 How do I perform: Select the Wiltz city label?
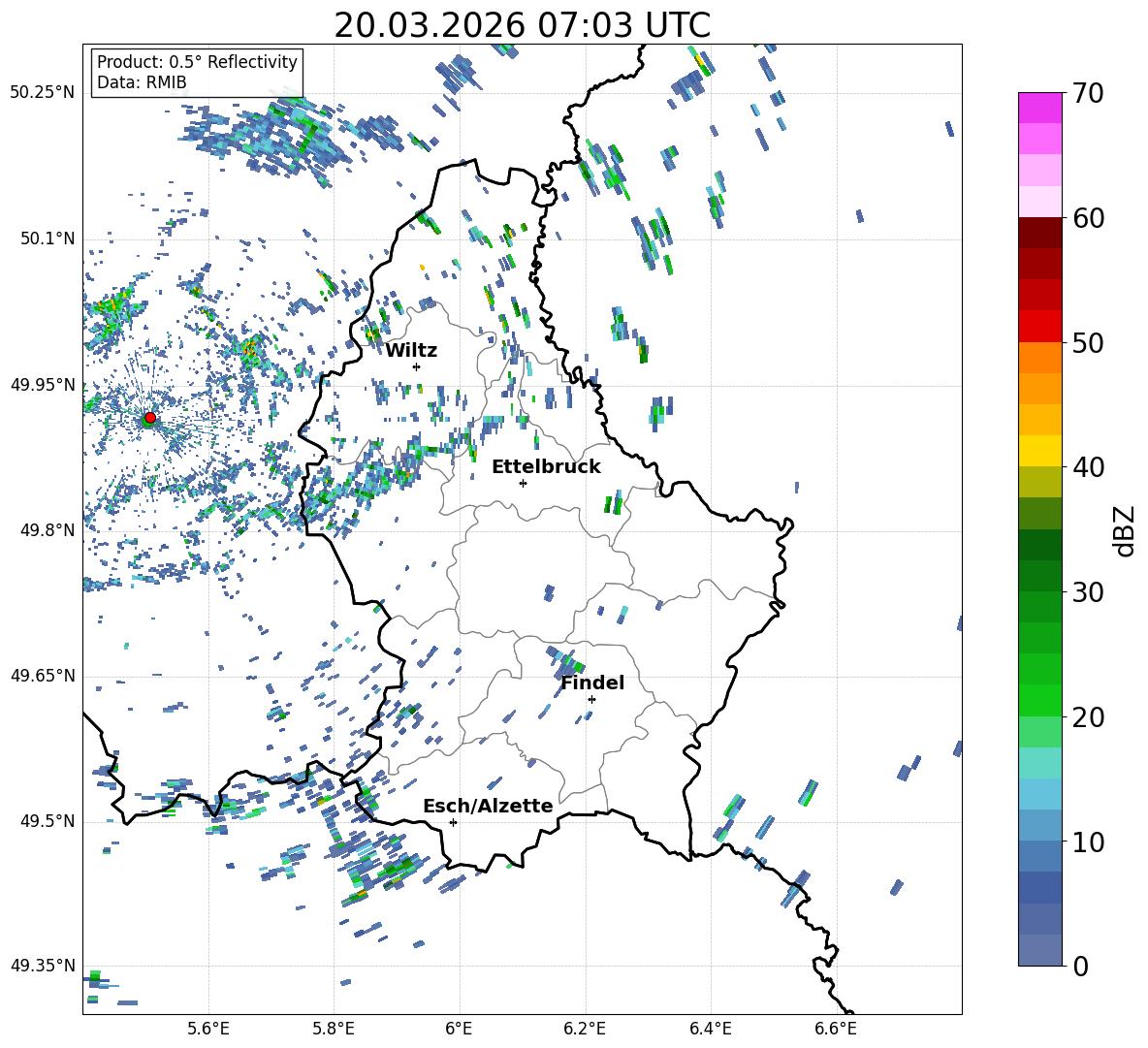[411, 350]
